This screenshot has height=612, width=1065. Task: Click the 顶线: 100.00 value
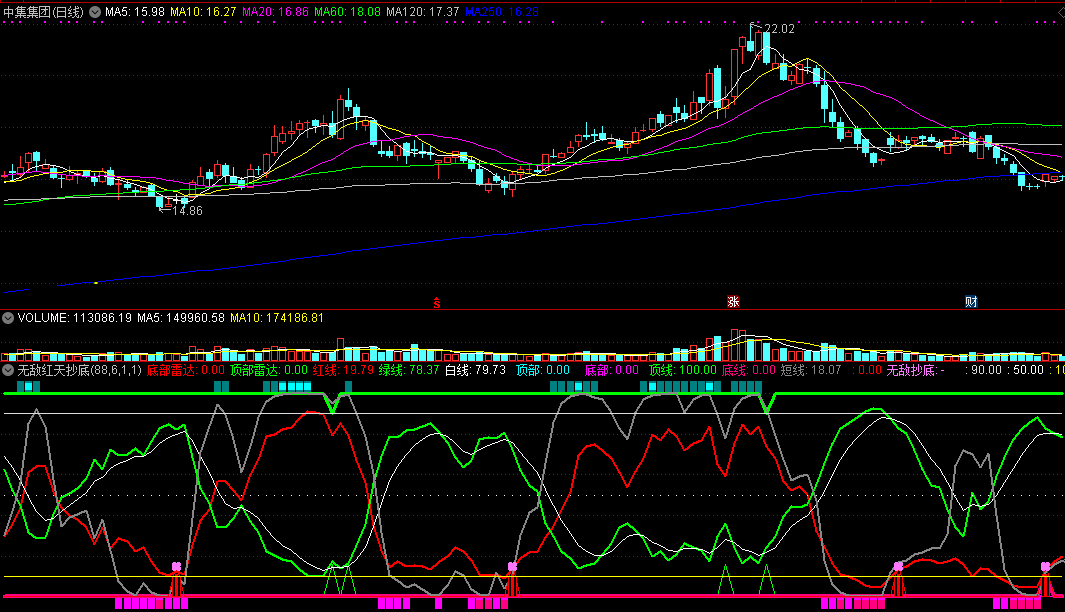pyautogui.click(x=683, y=370)
